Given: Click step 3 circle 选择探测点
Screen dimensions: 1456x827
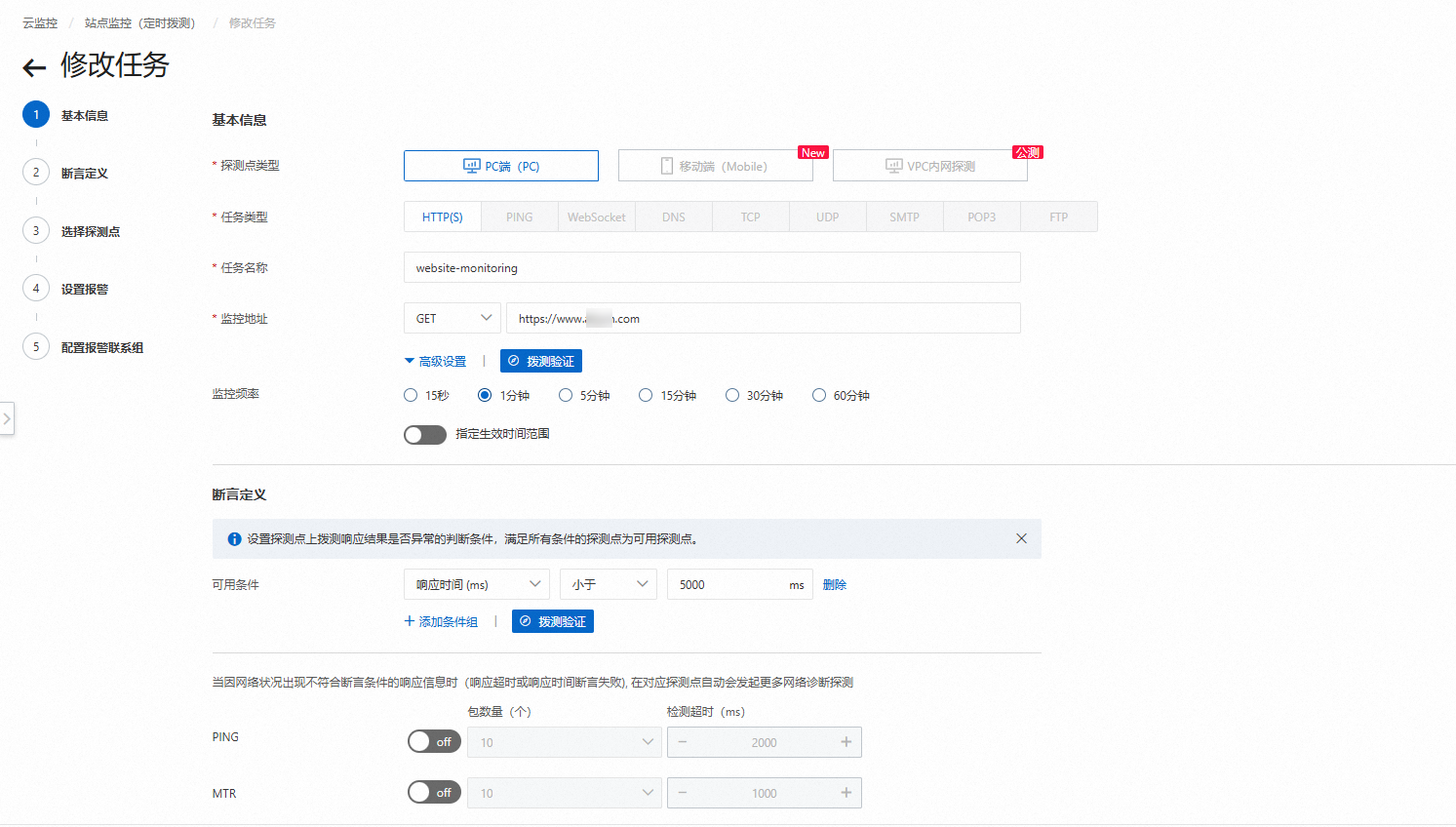Looking at the screenshot, I should (x=36, y=231).
